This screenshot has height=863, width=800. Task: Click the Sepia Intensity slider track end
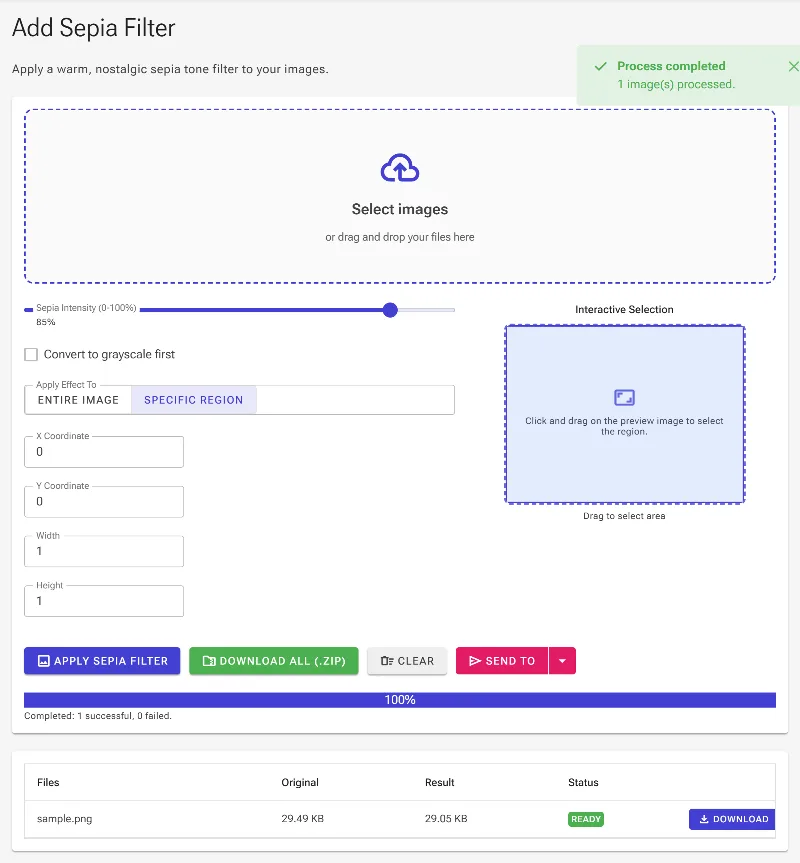click(452, 310)
